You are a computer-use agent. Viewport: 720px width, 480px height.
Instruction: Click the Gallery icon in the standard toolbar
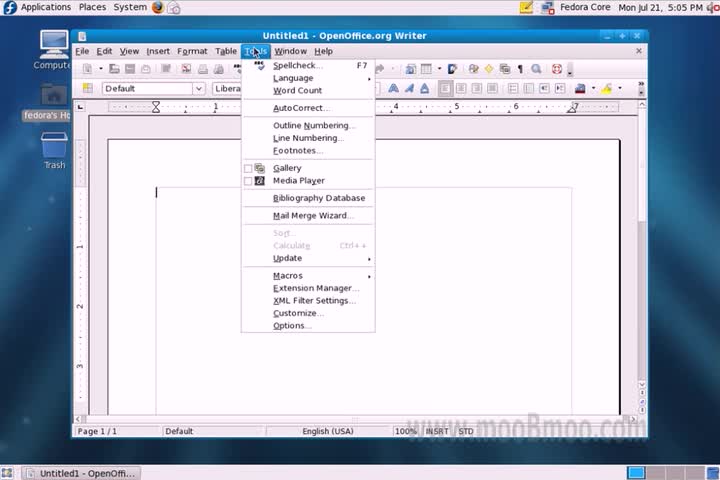[505, 69]
